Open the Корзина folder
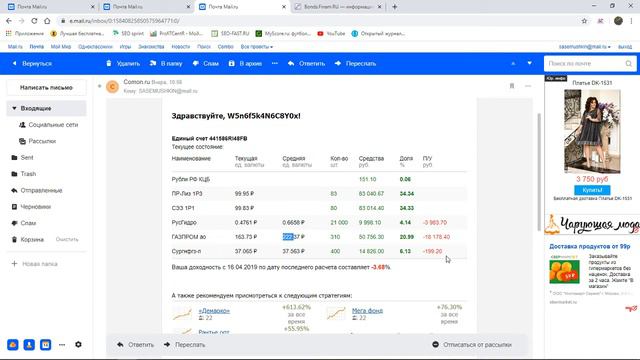This screenshot has width=640, height=360. click(27, 240)
